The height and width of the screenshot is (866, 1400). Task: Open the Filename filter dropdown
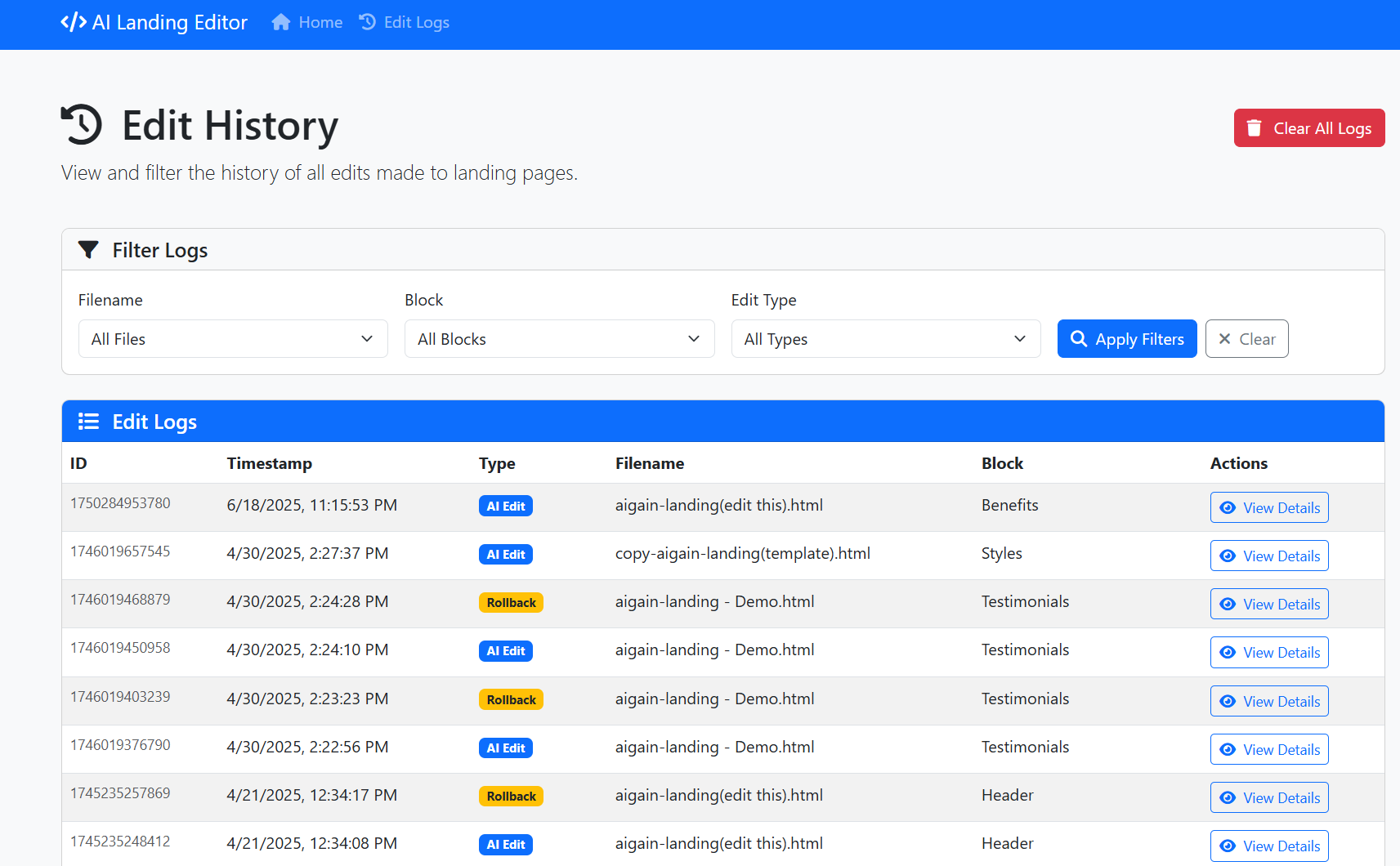233,339
